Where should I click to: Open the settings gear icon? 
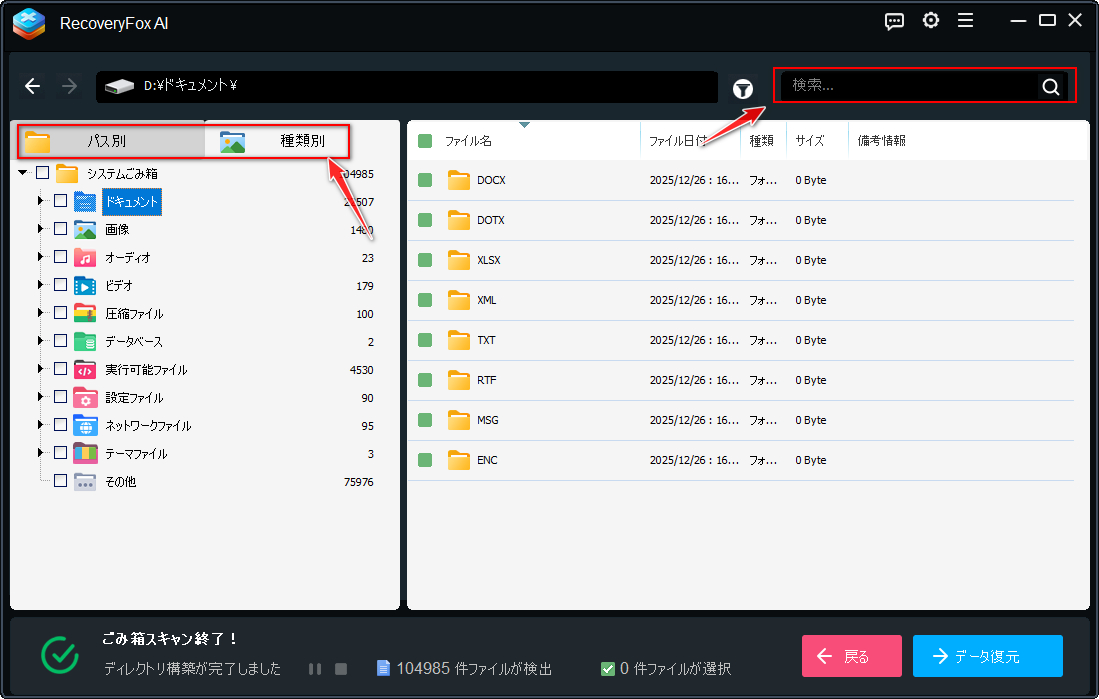click(x=931, y=21)
